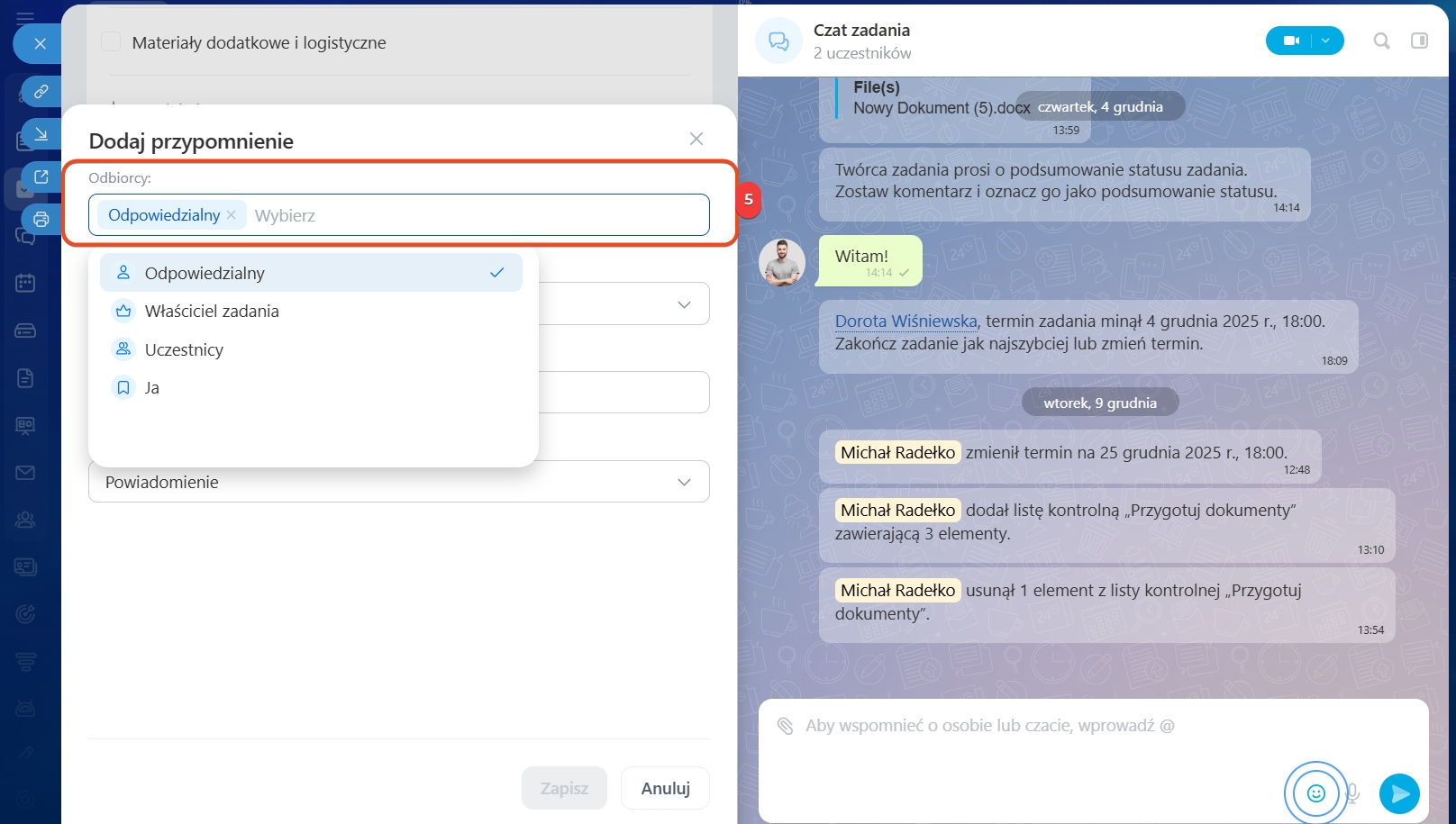Select Uczestnicy from the recipients list
1456x824 pixels.
(x=311, y=349)
